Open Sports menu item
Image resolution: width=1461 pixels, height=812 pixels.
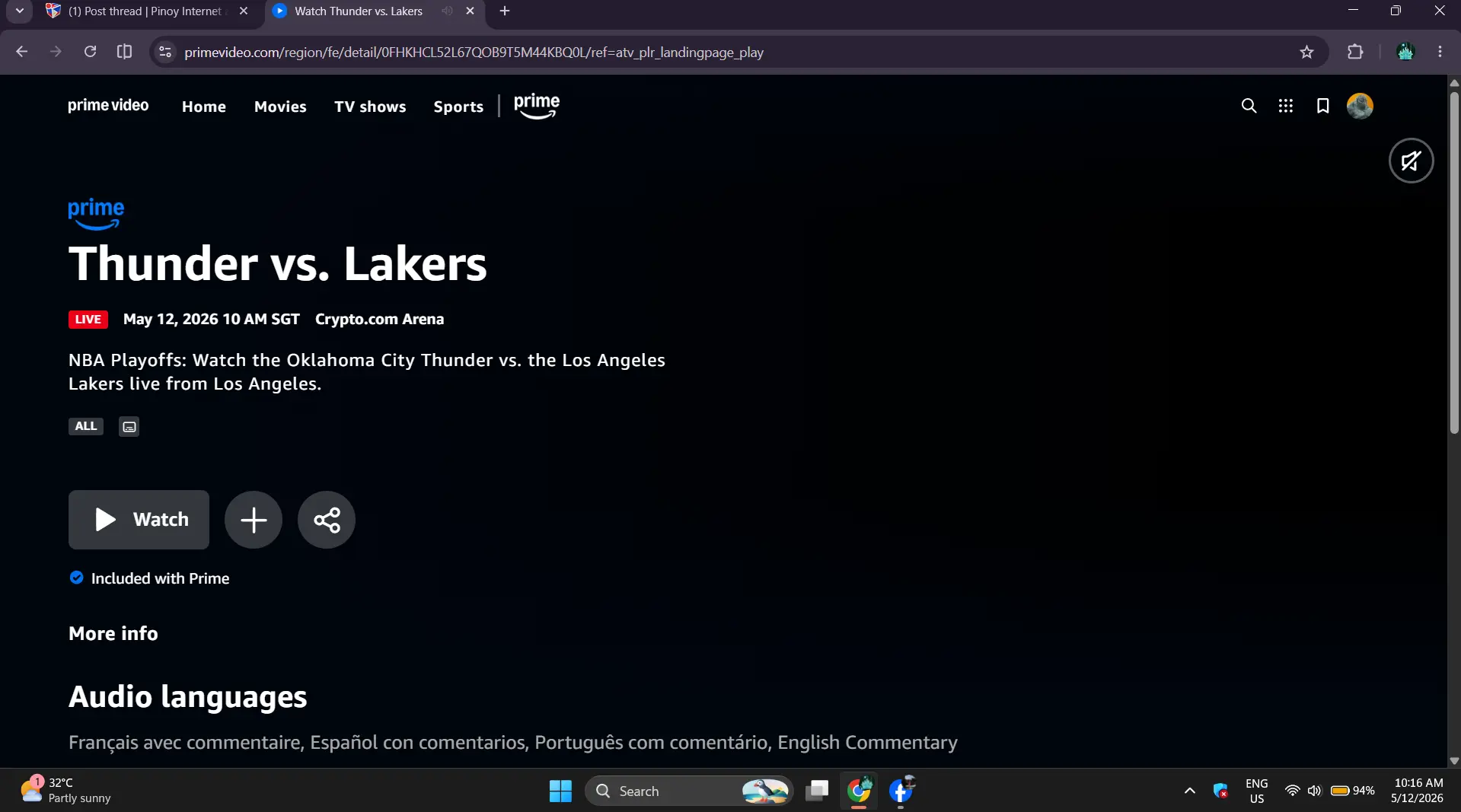coord(458,107)
